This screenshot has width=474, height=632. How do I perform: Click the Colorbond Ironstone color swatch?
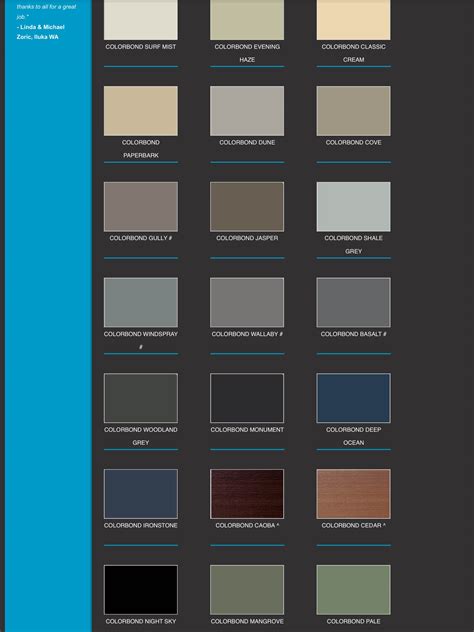point(141,494)
